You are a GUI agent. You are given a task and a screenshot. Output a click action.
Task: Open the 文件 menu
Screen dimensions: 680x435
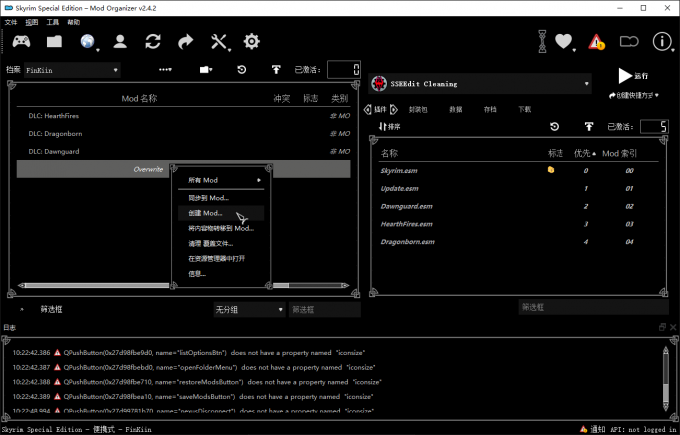(x=11, y=22)
